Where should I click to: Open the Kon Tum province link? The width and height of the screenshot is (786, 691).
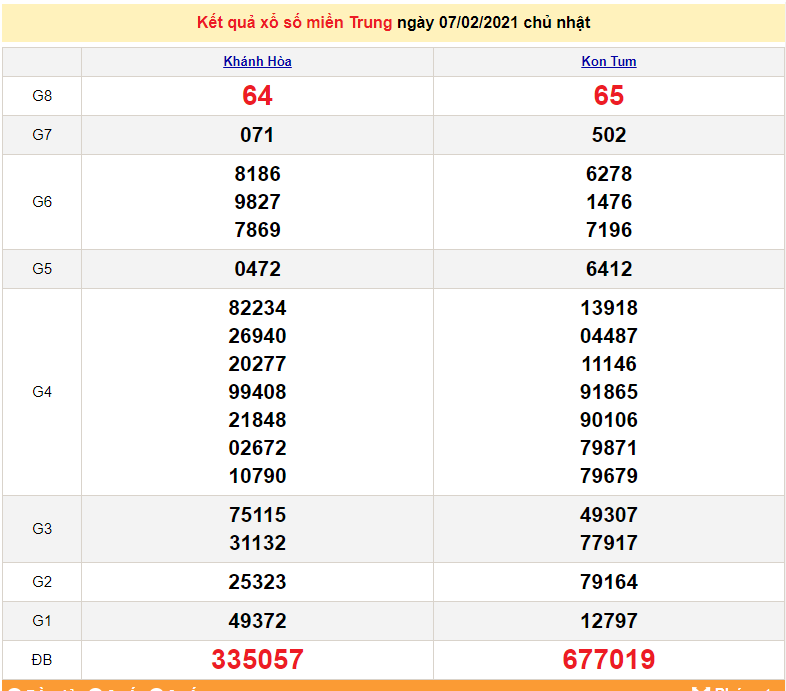pos(608,61)
